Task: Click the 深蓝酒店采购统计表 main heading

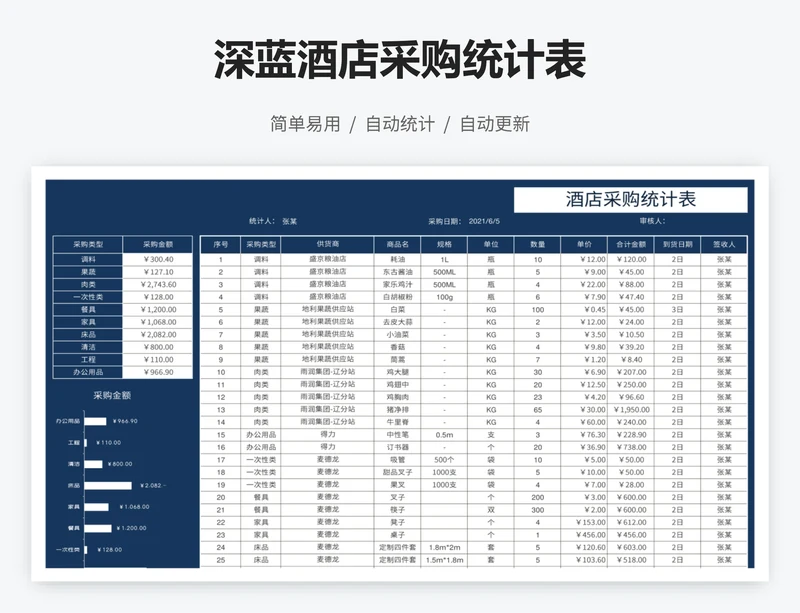Action: [399, 60]
